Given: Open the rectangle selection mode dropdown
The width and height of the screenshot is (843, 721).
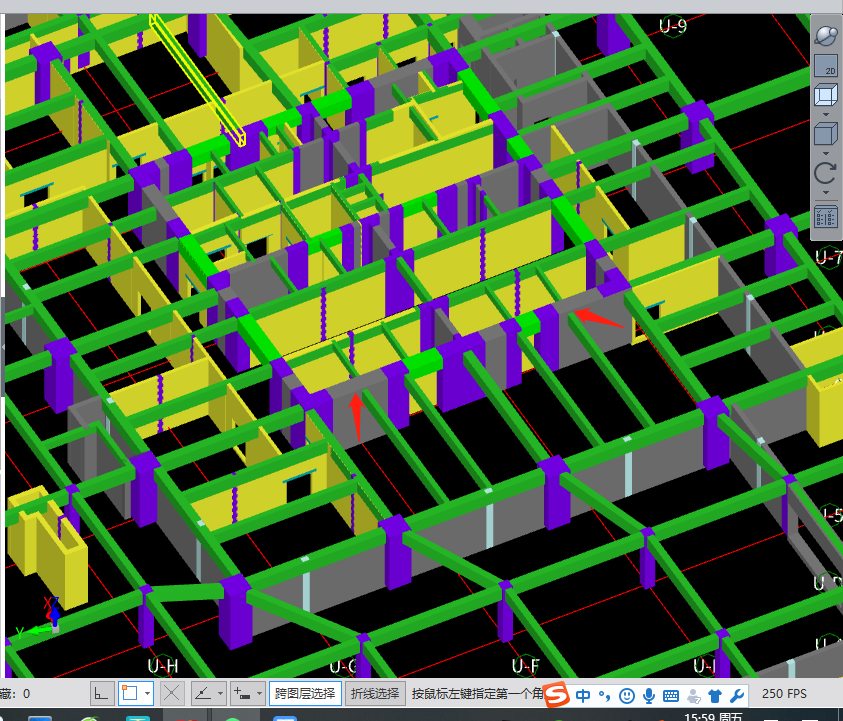Looking at the screenshot, I should 147,694.
